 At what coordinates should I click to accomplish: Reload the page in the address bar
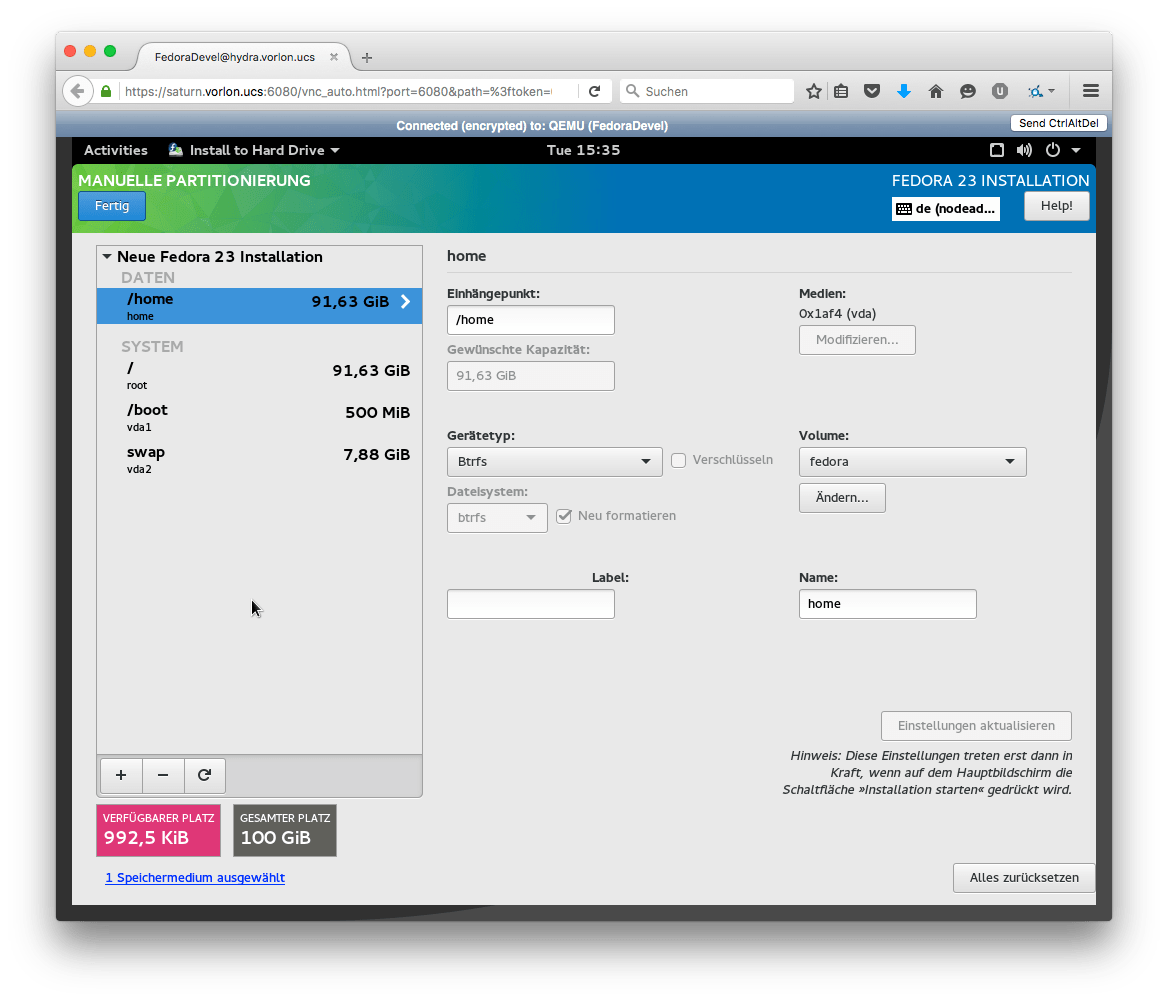[x=594, y=91]
